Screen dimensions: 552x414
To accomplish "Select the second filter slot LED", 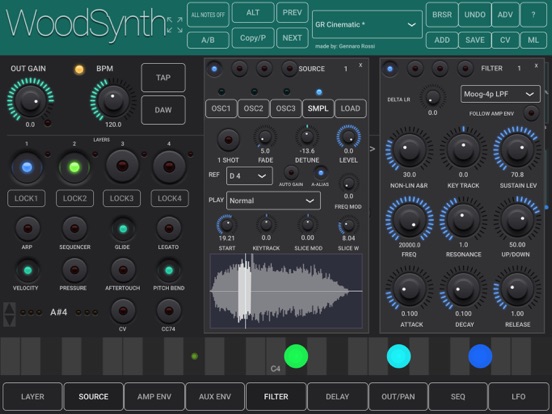I will [x=415, y=69].
